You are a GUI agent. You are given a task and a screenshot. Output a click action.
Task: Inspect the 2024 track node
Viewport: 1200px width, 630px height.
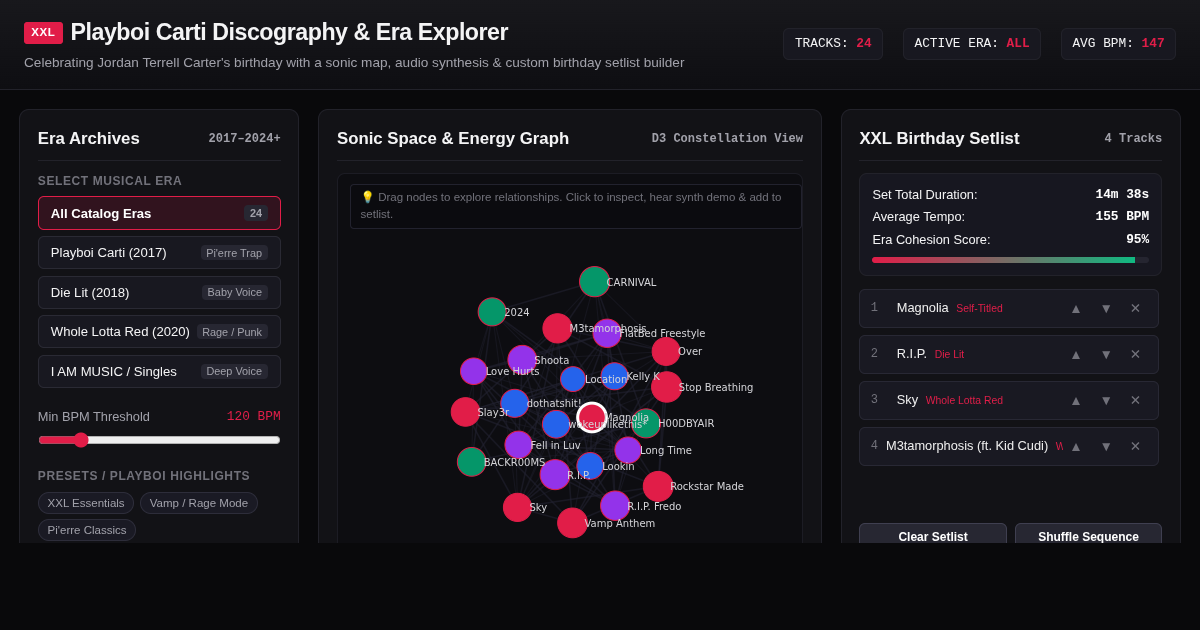coord(492,312)
